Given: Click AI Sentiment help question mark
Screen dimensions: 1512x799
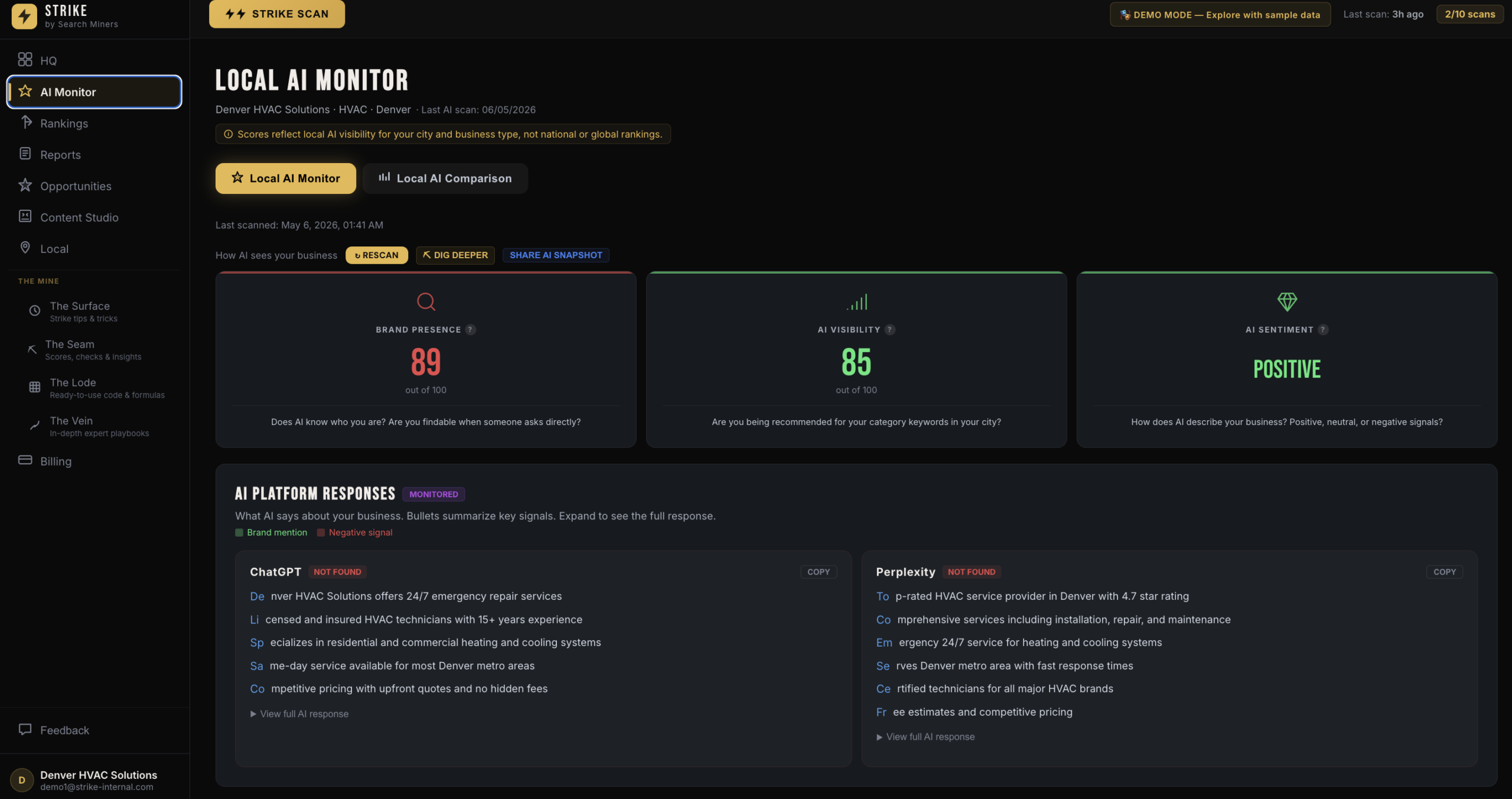Looking at the screenshot, I should pos(1323,330).
